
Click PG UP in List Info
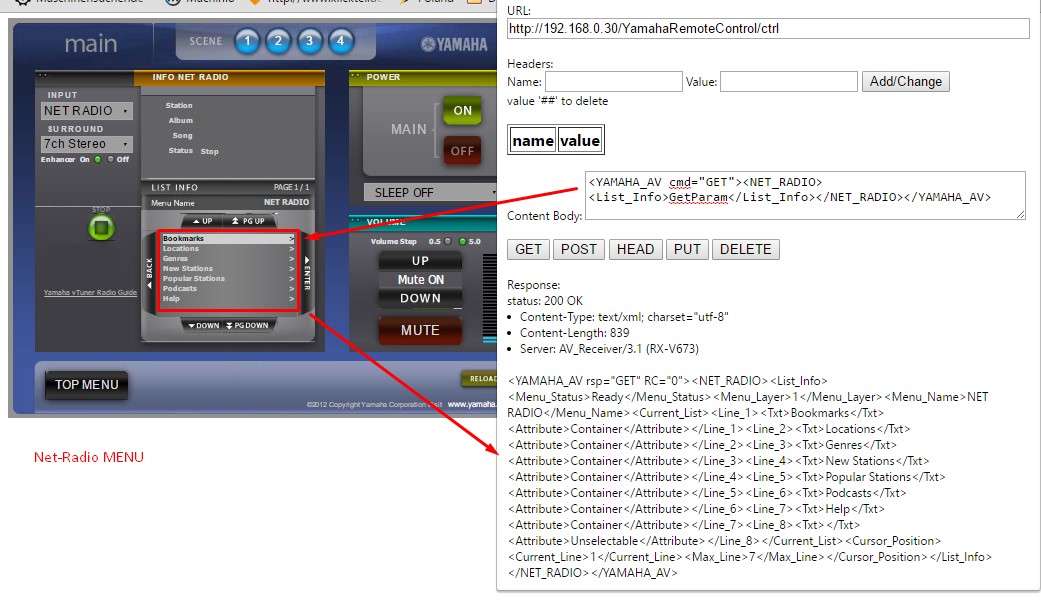coord(248,221)
